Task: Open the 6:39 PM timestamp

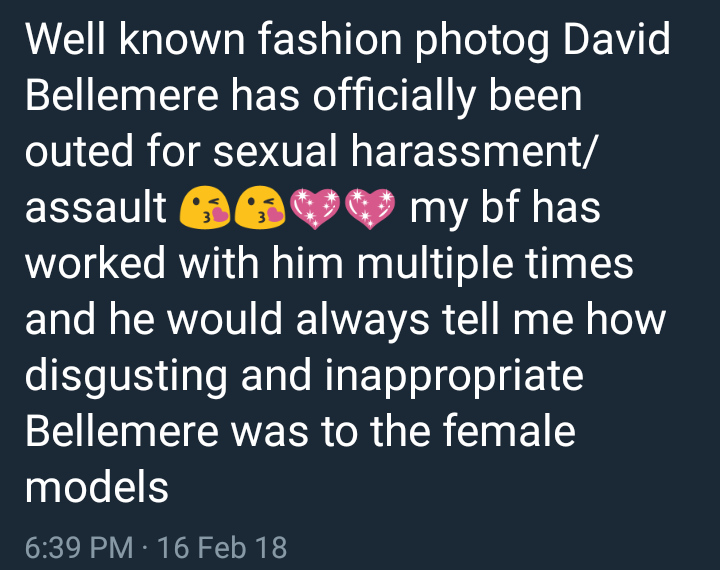Action: [79, 547]
